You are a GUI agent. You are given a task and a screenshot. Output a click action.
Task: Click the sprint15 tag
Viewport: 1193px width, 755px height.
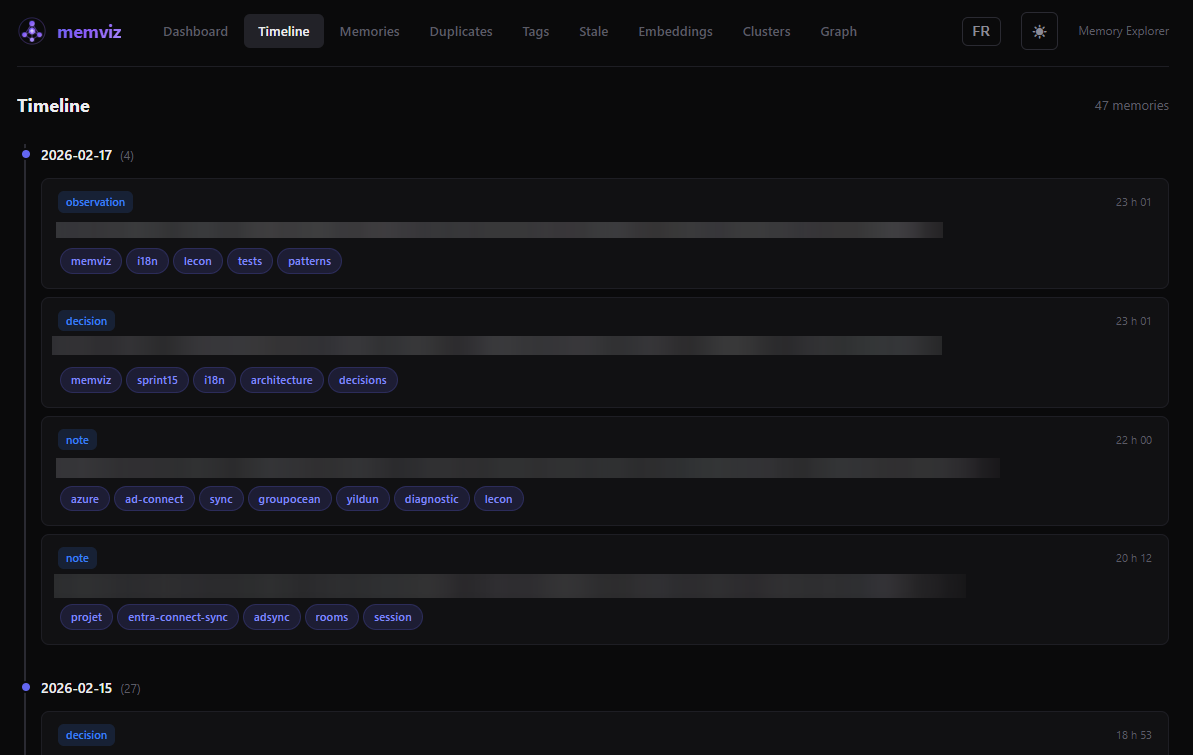coord(157,381)
